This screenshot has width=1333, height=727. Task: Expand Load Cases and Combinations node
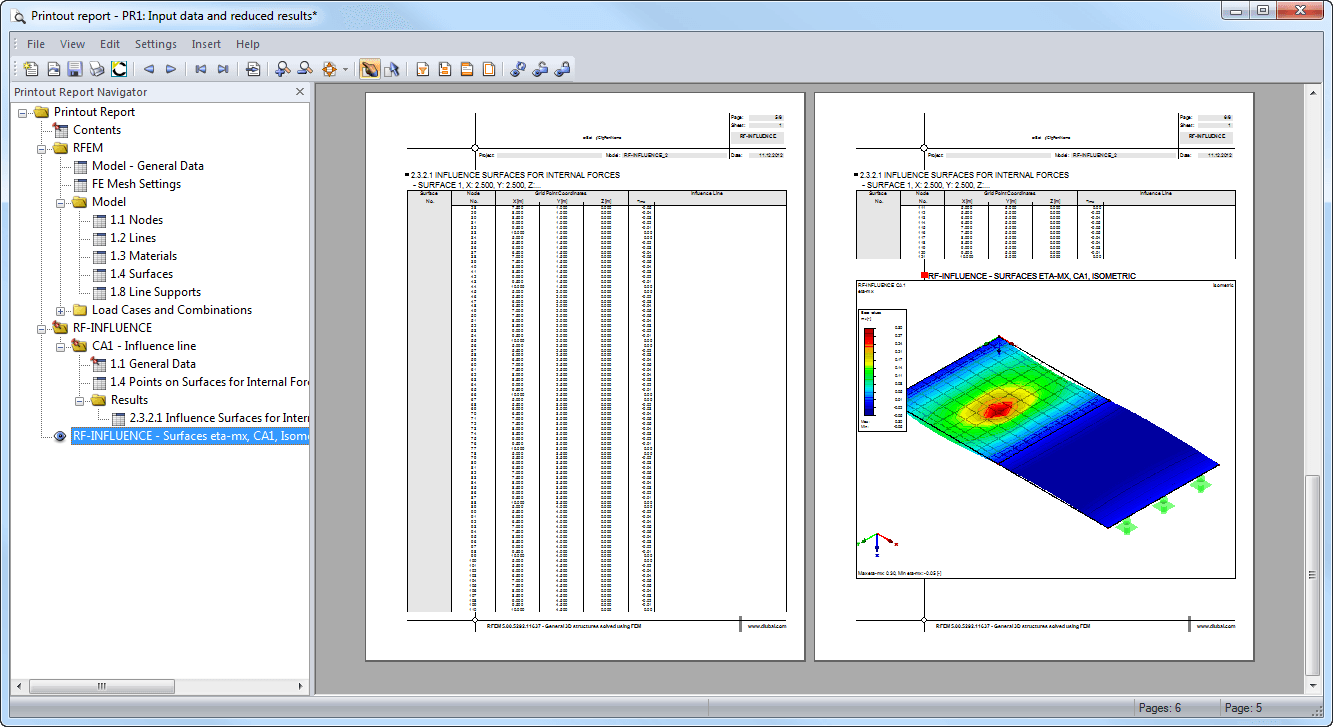62,310
